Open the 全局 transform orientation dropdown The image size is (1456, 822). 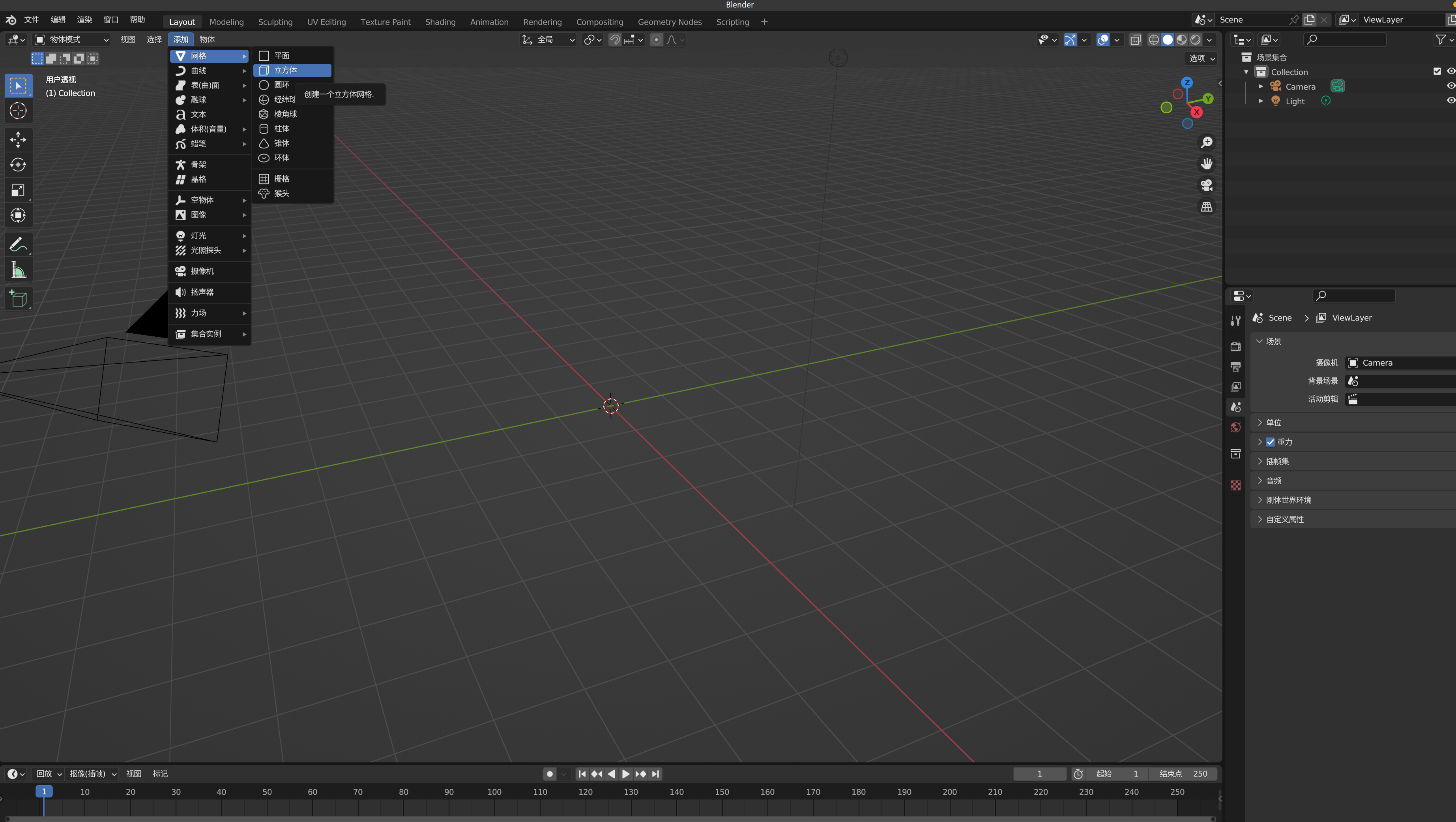548,39
